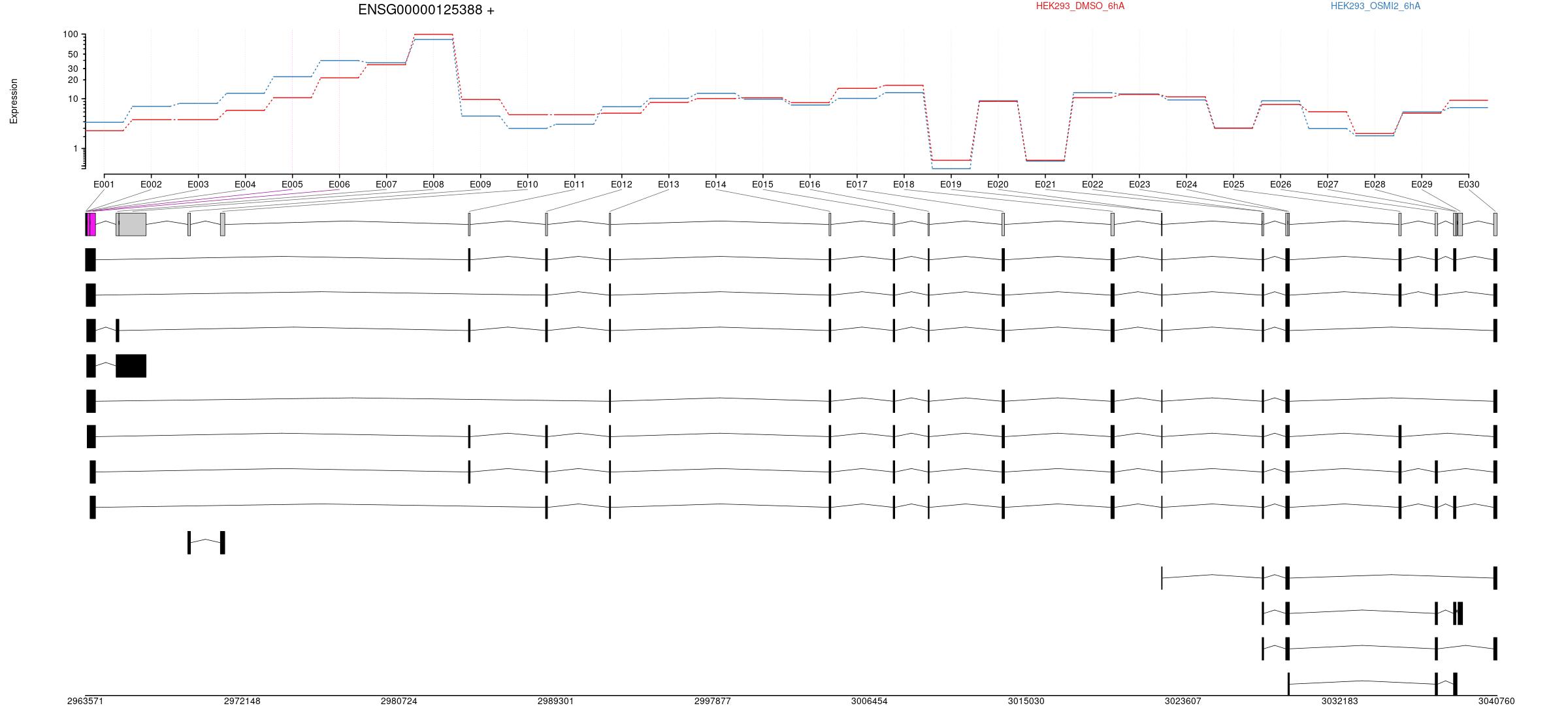
Task: Click the magenta highlighted exon in gene model
Action: [92, 224]
